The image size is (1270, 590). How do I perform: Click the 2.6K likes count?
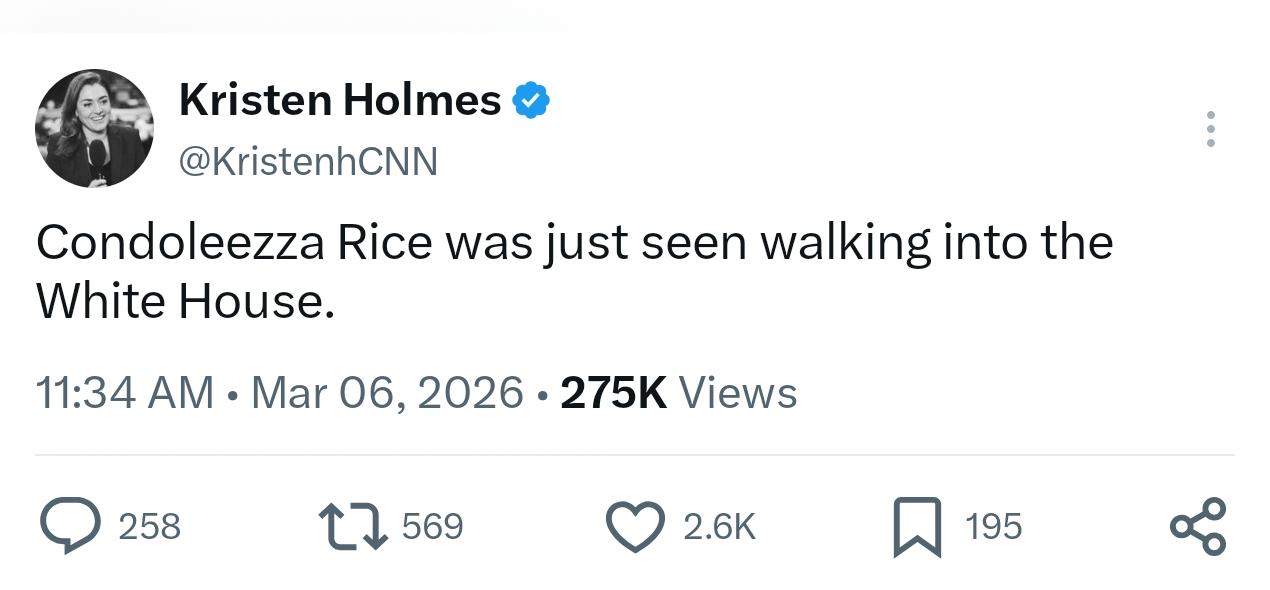720,527
